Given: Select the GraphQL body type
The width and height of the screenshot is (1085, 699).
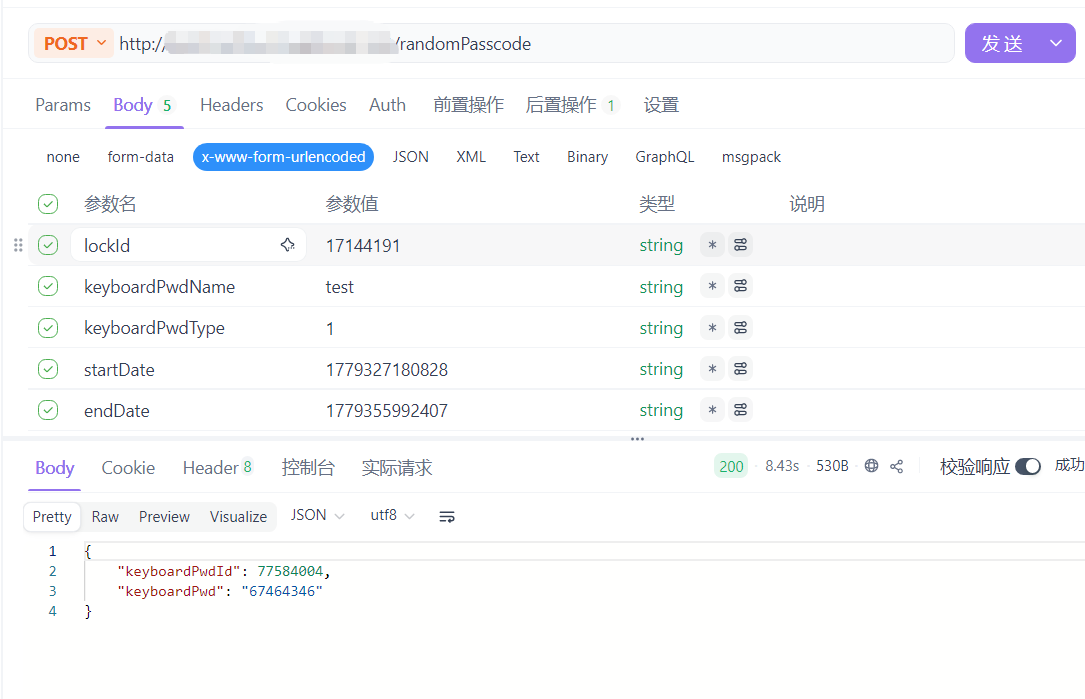Looking at the screenshot, I should [665, 157].
